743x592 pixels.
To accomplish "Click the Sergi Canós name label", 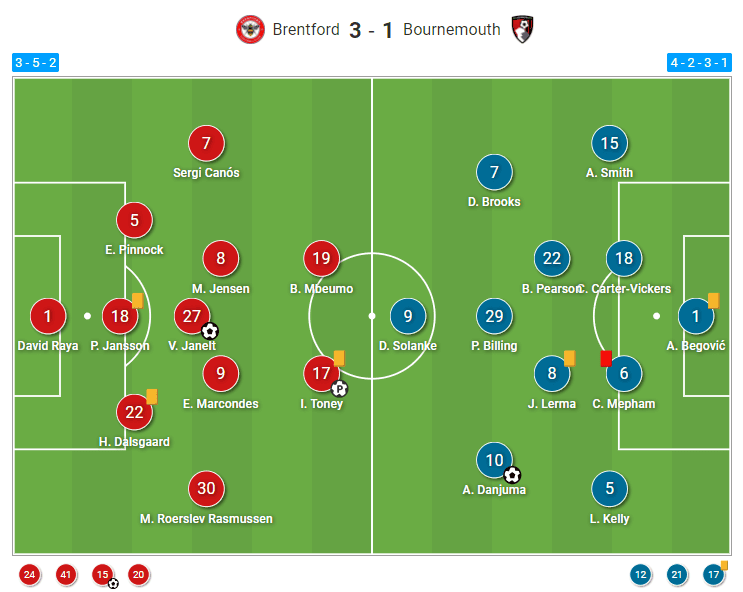I will tap(206, 173).
